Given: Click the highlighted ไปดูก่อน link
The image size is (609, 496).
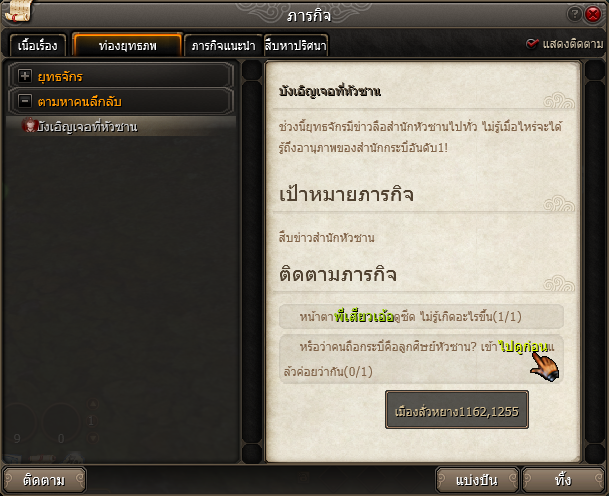Looking at the screenshot, I should point(524,346).
